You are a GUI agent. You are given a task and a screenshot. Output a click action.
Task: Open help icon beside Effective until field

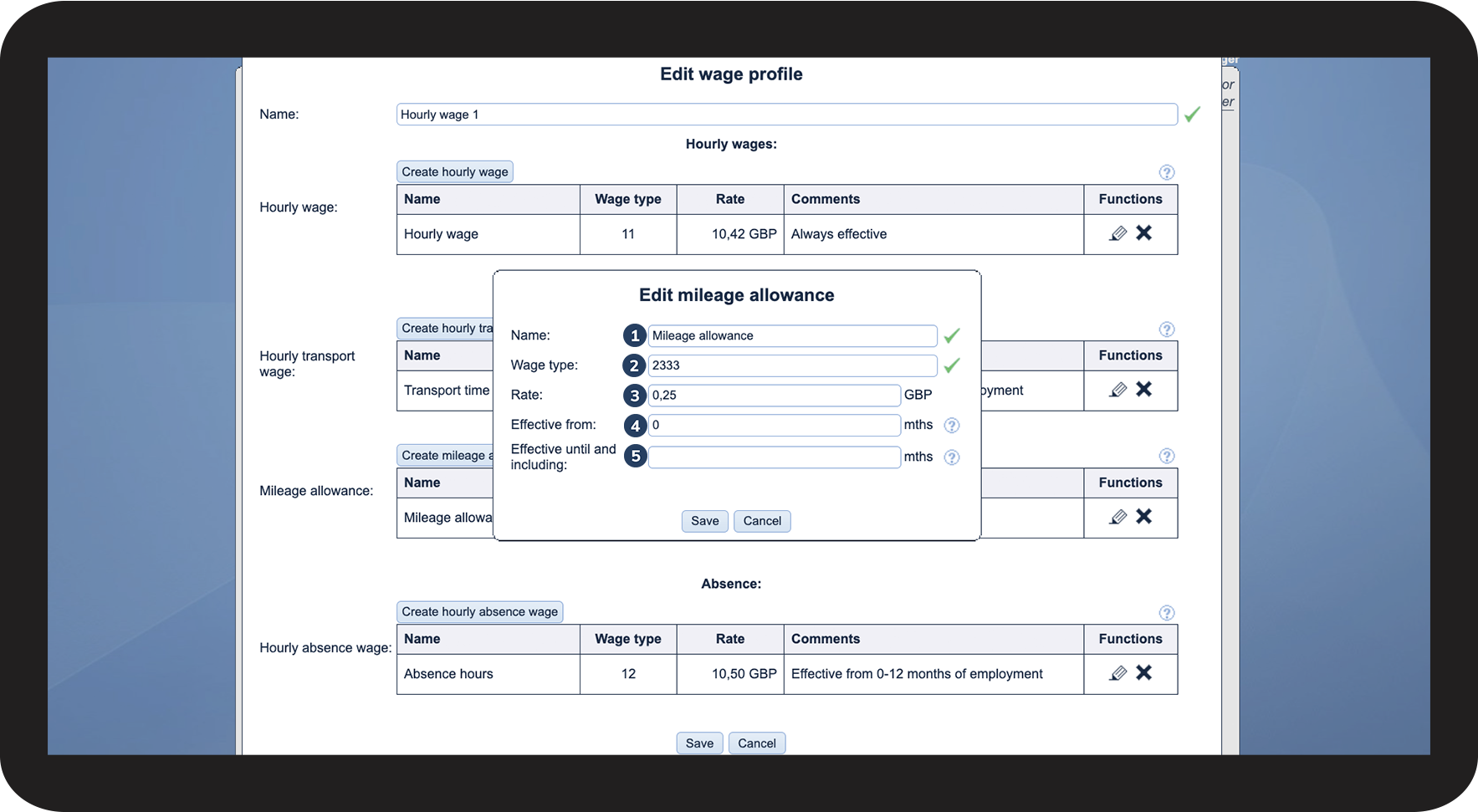pos(952,457)
